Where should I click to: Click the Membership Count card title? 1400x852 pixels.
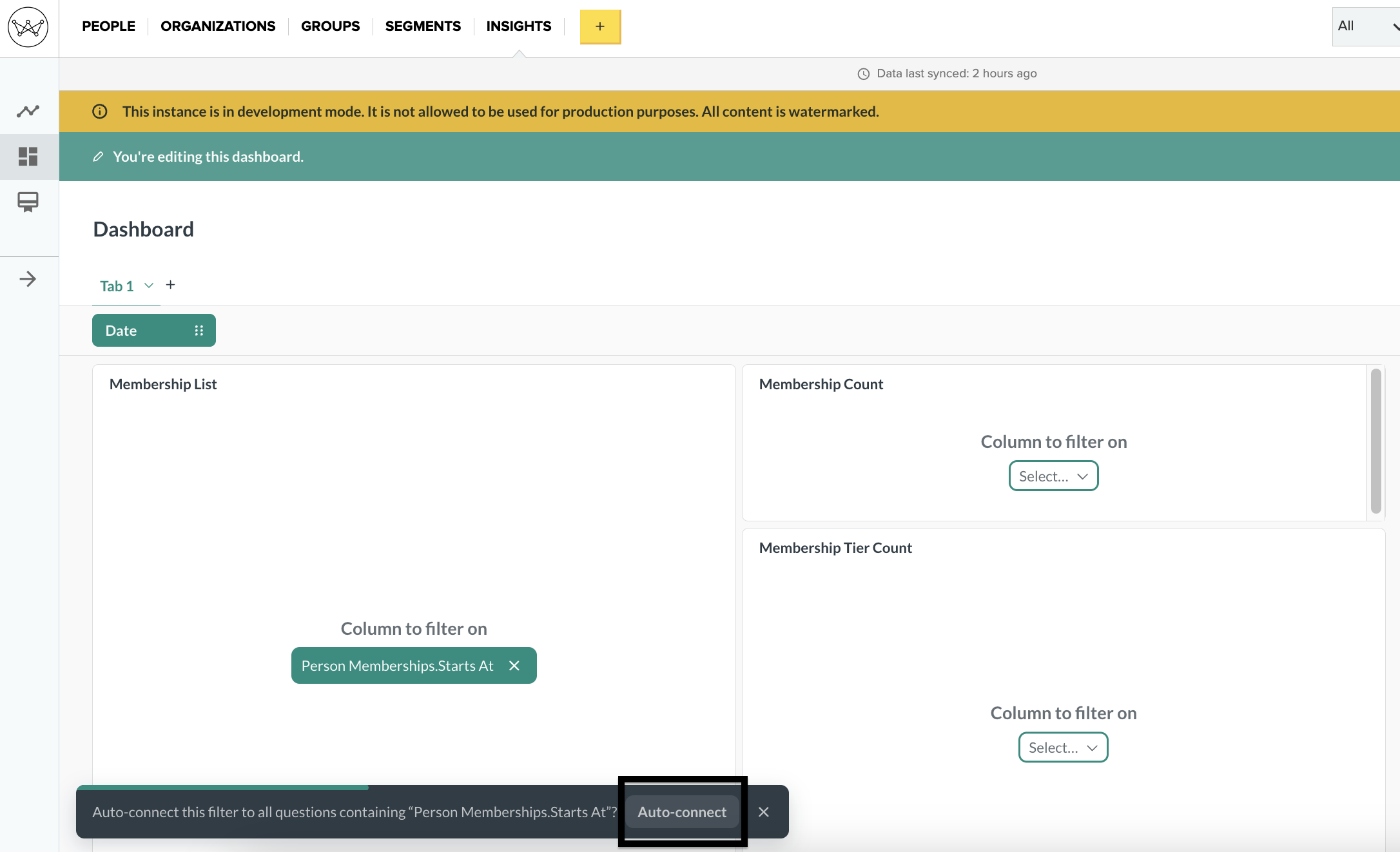pyautogui.click(x=821, y=384)
